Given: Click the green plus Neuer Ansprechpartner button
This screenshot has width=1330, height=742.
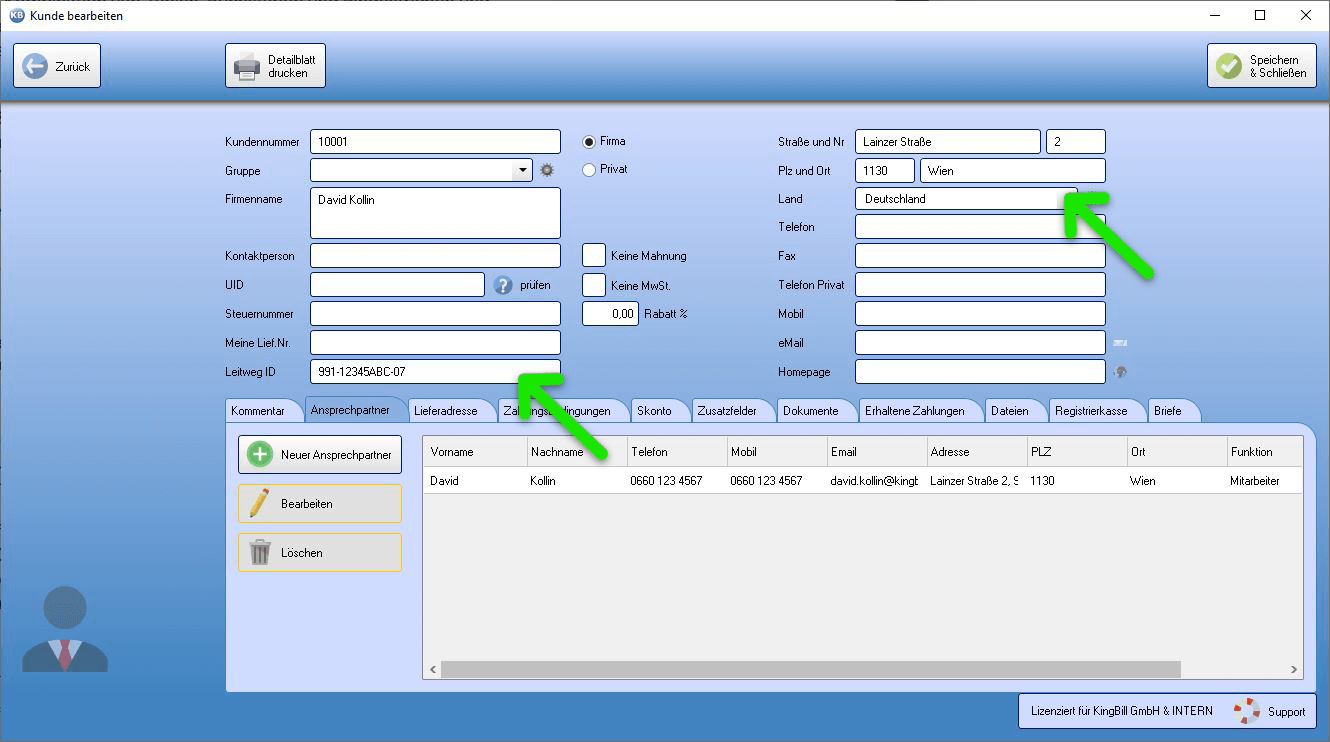Looking at the screenshot, I should 320,455.
